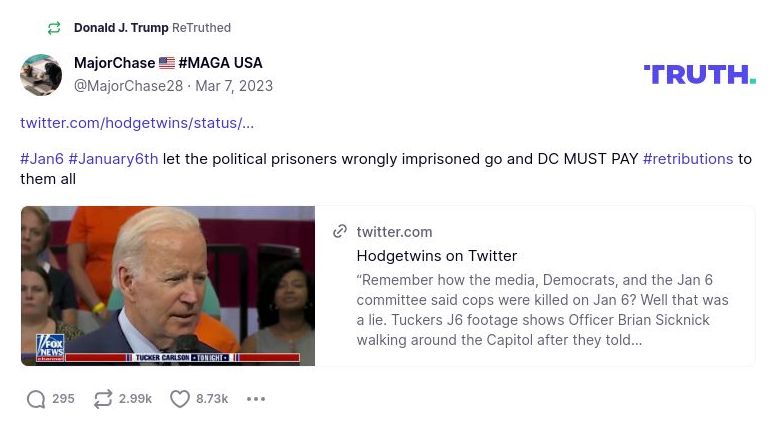Like the post with heart icon
Screen dimensions: 777x429
(180, 399)
